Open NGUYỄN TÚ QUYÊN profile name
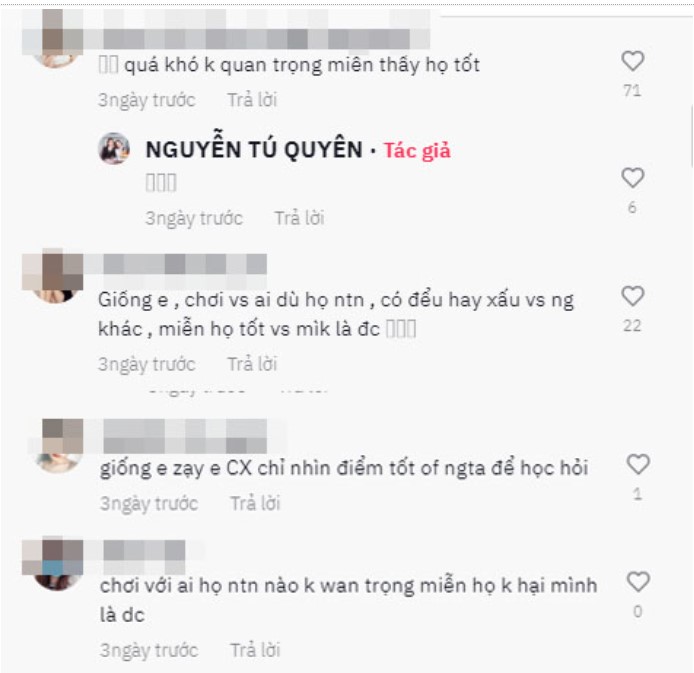Viewport: 694px width, 673px height. (254, 149)
